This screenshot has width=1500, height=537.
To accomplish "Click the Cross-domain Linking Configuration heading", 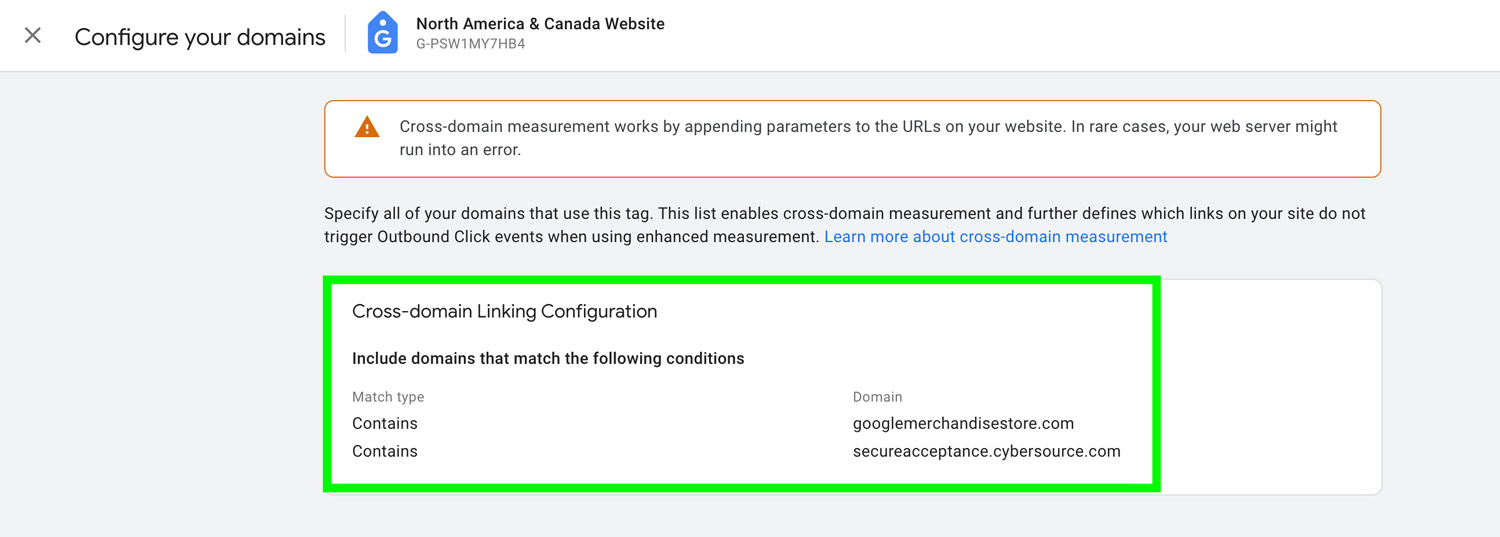I will coord(505,311).
